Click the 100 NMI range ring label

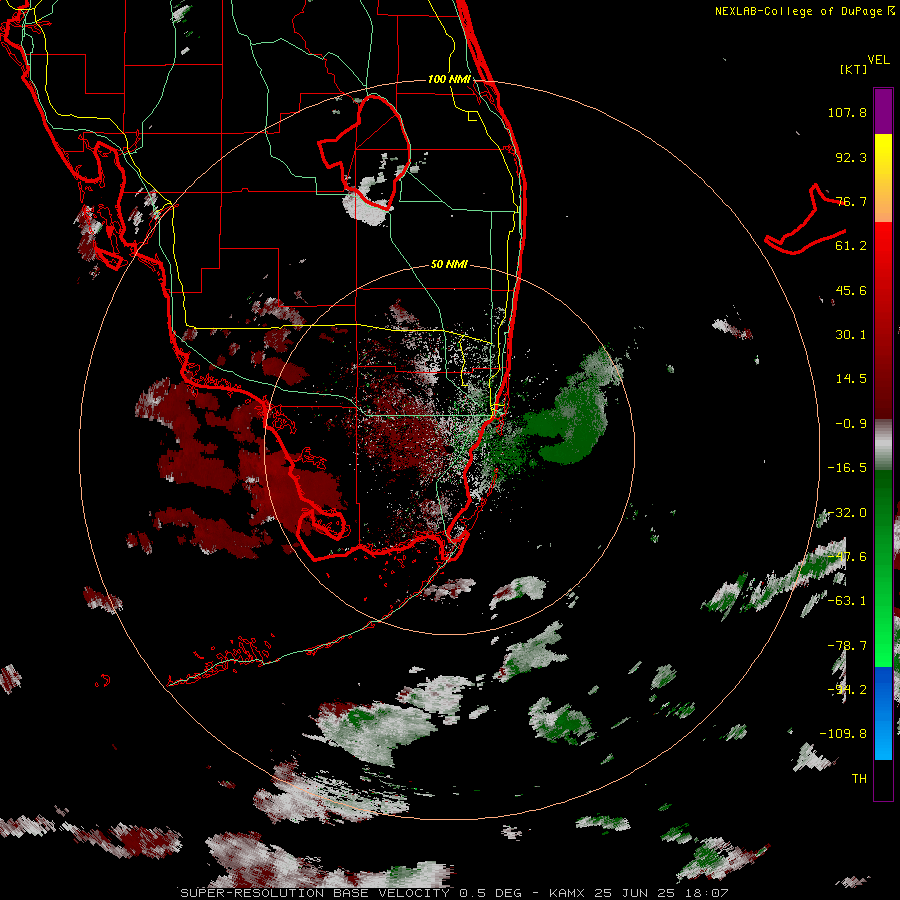[449, 79]
